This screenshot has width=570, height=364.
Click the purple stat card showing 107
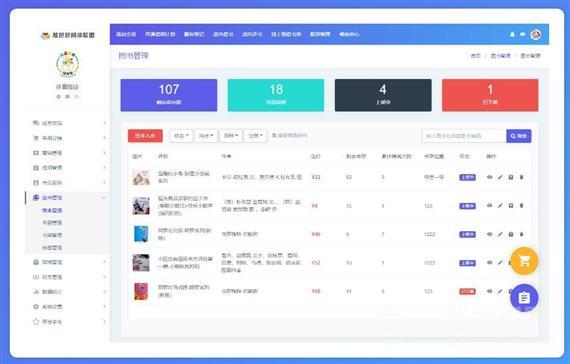[x=169, y=95]
